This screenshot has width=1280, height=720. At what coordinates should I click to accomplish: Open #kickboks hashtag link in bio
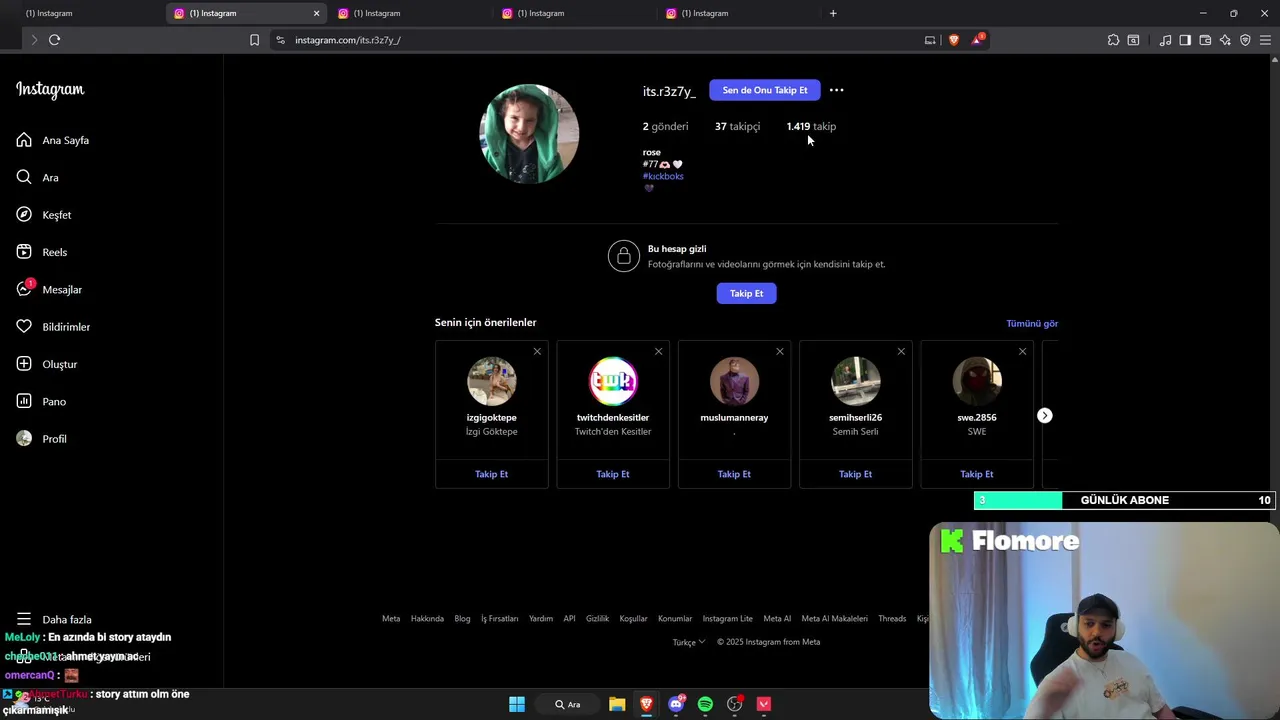[663, 176]
